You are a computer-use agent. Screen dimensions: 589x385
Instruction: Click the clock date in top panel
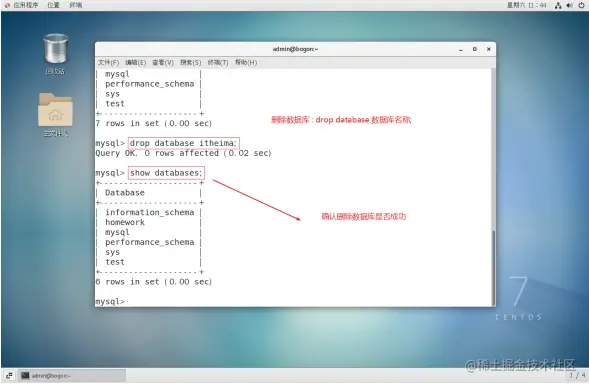(527, 5)
